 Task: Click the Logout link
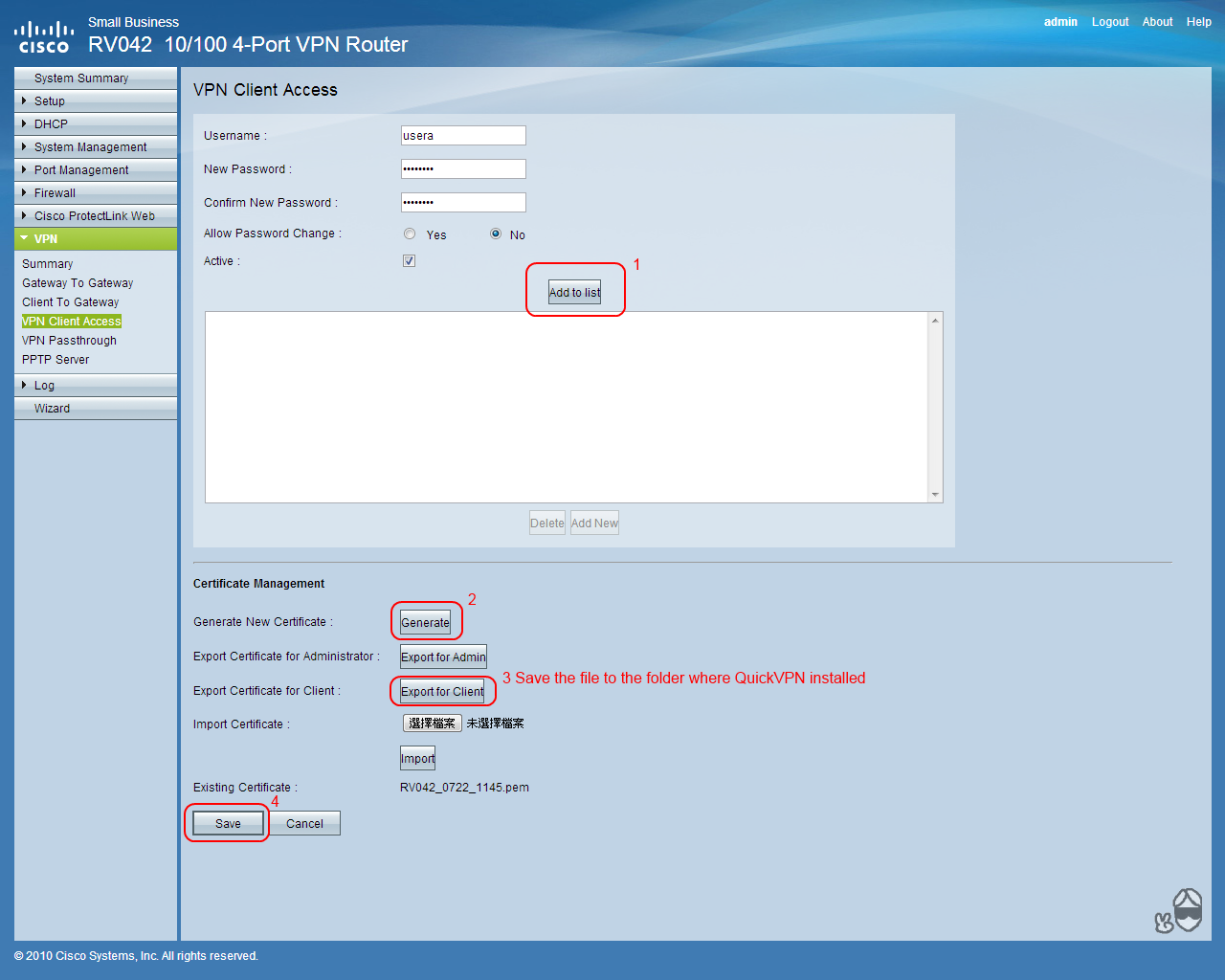click(x=1110, y=22)
